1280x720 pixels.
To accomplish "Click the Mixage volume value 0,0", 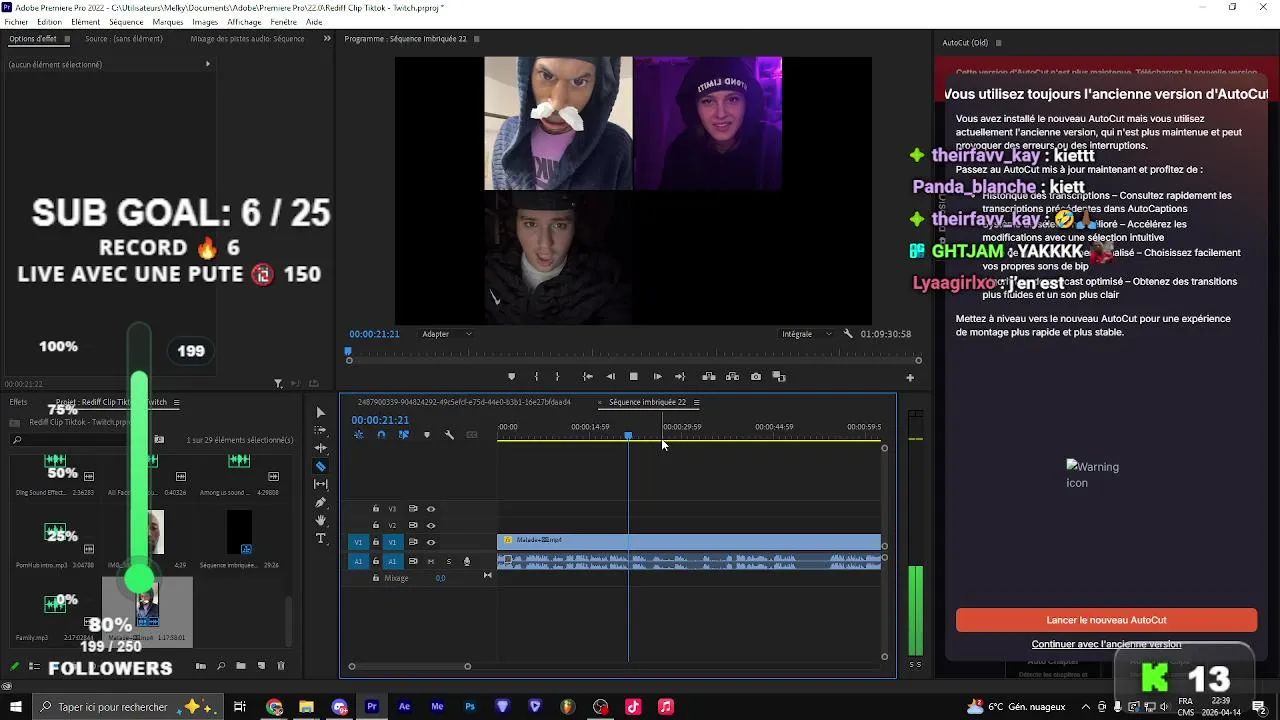I will click(x=440, y=578).
